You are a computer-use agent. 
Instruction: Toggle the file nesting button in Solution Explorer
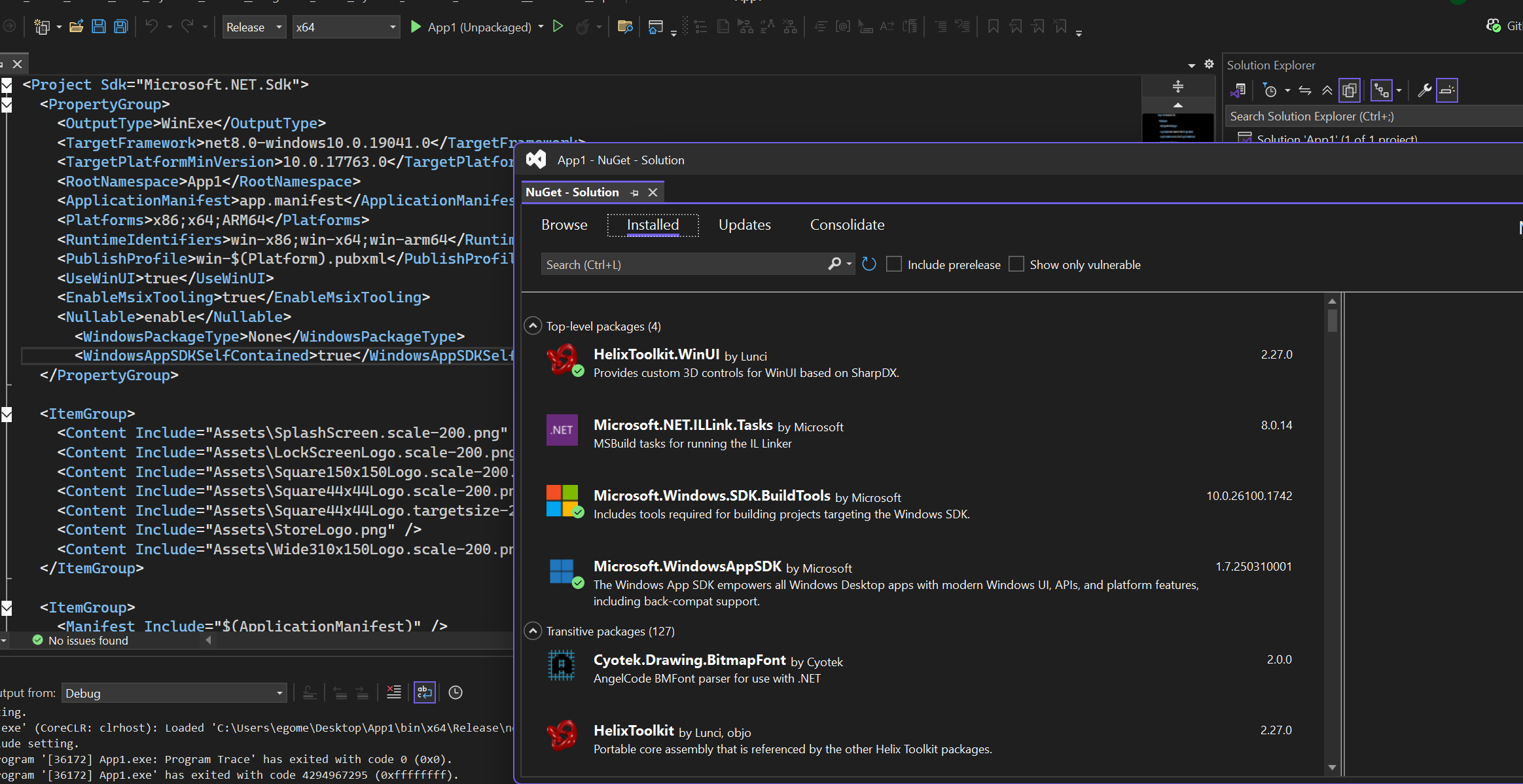pyautogui.click(x=1381, y=90)
